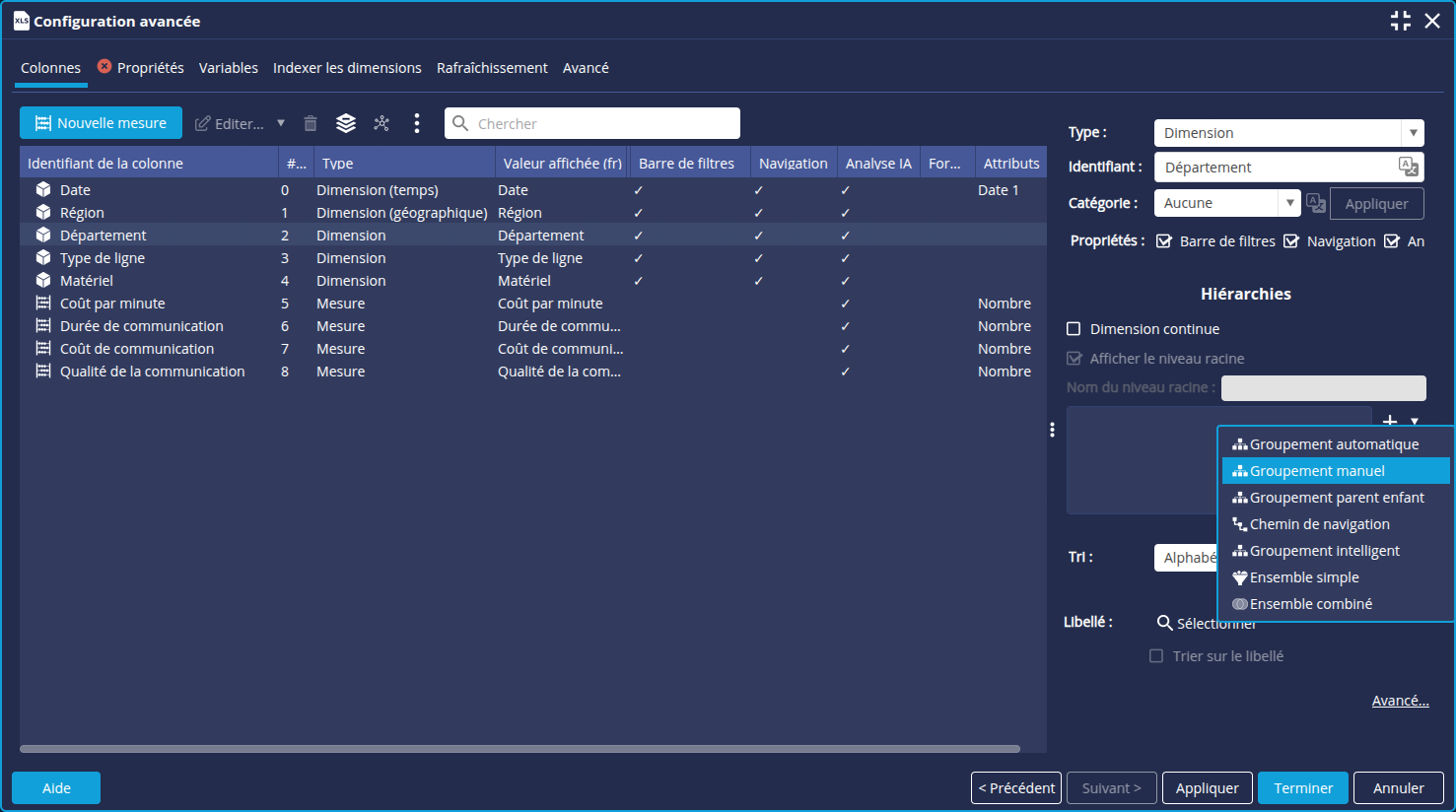The width and height of the screenshot is (1456, 812).
Task: Click the stacked layers icon in toolbar
Action: click(346, 123)
